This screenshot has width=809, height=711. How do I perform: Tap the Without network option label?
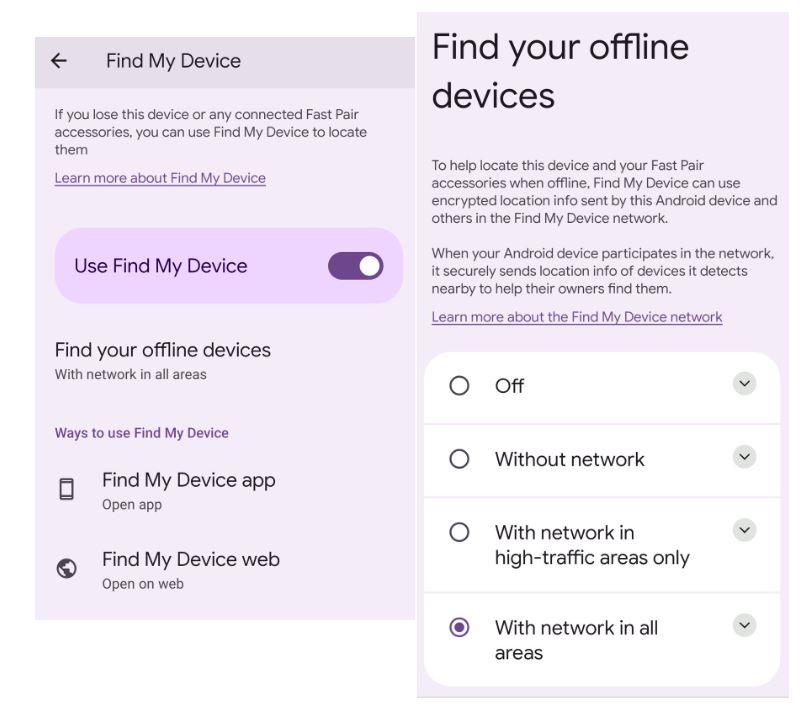pos(570,459)
